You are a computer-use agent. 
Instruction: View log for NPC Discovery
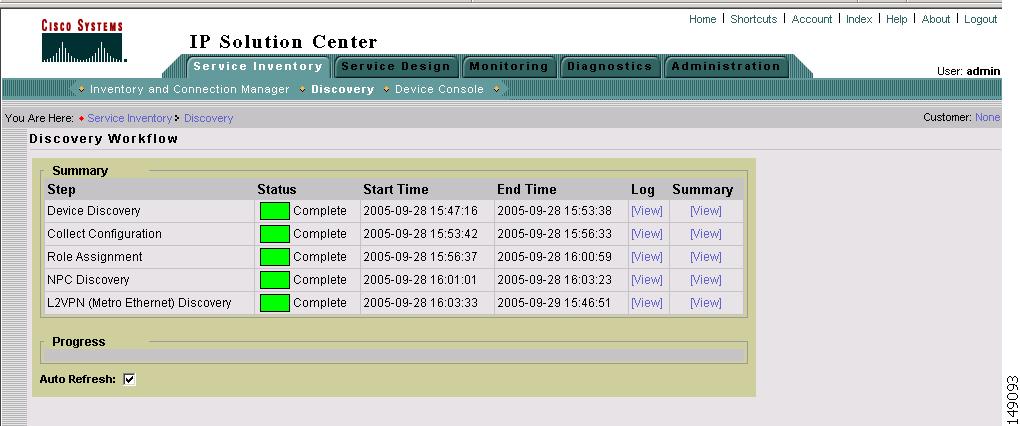[x=647, y=280]
